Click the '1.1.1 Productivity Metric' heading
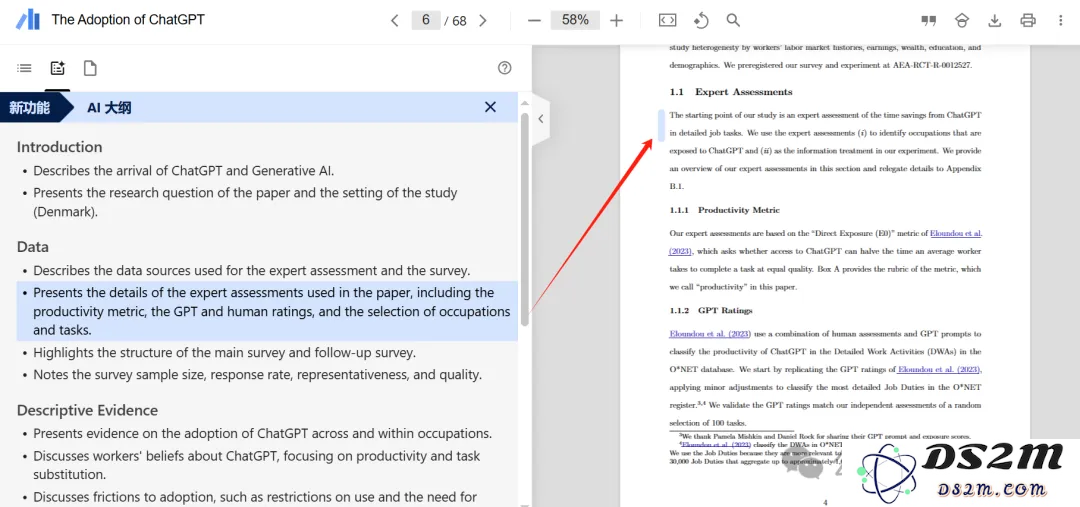Image resolution: width=1080 pixels, height=507 pixels. tap(725, 209)
